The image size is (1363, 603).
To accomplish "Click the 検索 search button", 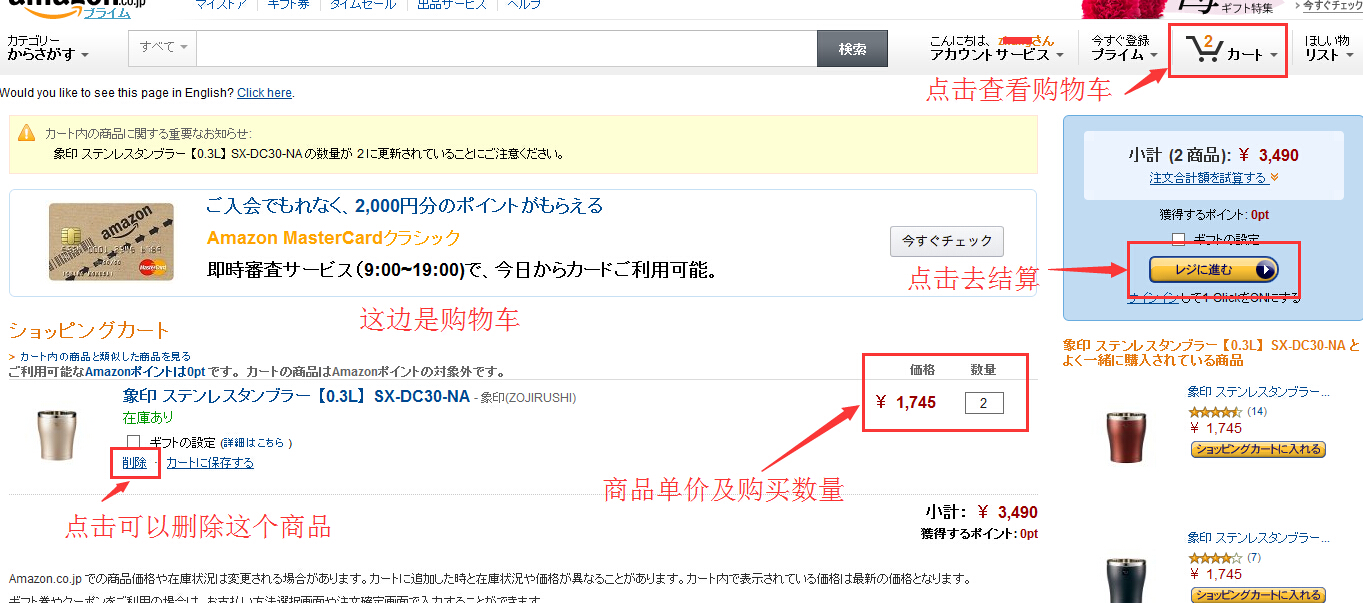I will 852,49.
